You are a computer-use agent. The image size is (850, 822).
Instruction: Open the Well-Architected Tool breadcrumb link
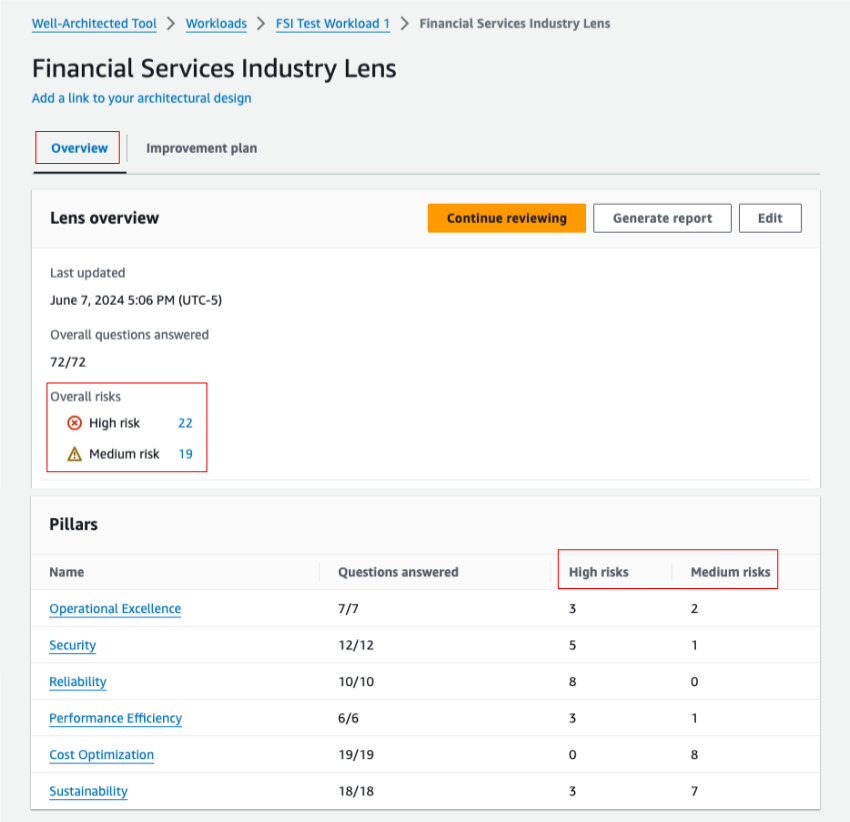[94, 23]
